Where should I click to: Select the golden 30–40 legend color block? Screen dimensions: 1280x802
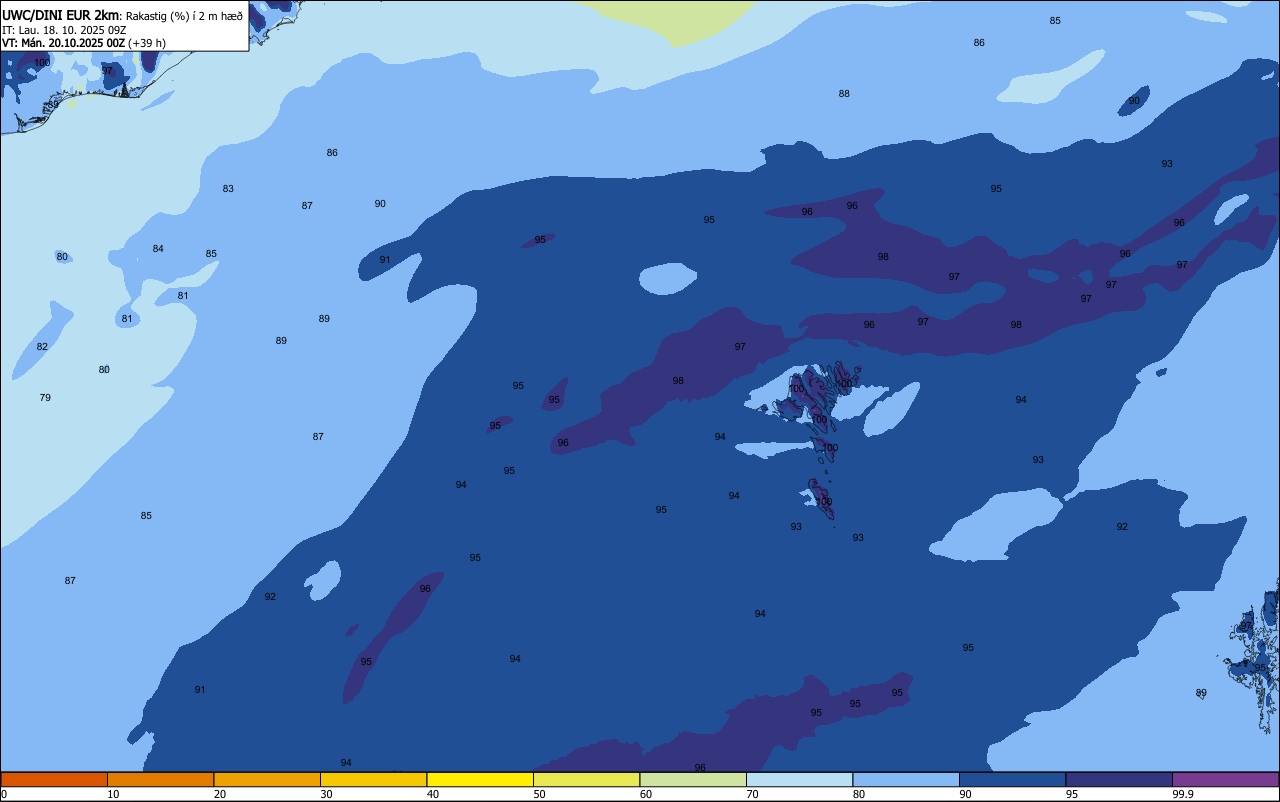pyautogui.click(x=373, y=779)
